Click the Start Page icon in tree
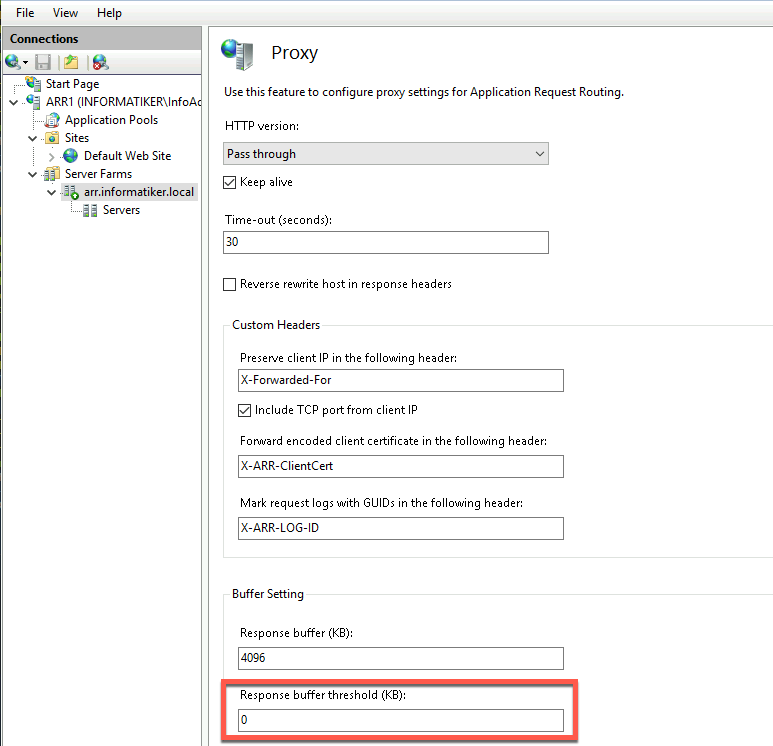Viewport: 773px width, 746px height. 33,84
